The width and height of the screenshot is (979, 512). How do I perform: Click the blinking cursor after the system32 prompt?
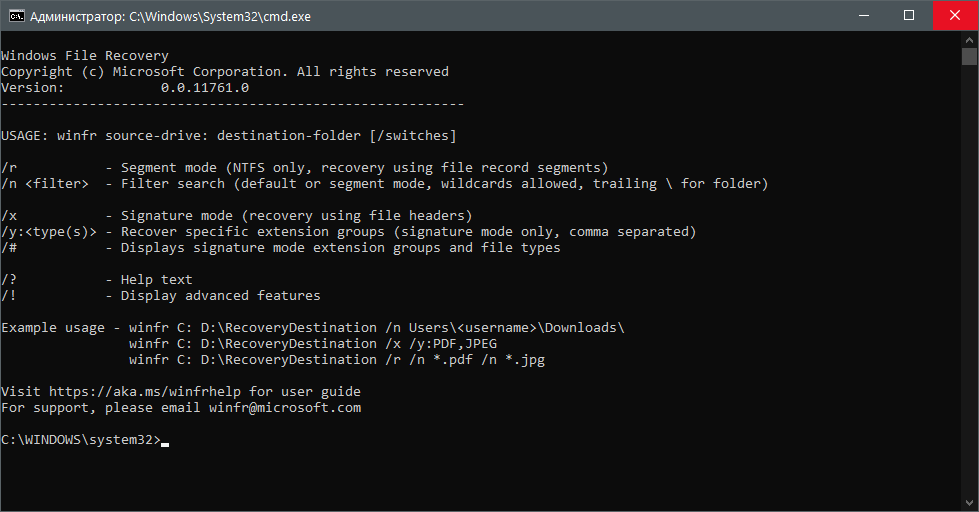165,441
